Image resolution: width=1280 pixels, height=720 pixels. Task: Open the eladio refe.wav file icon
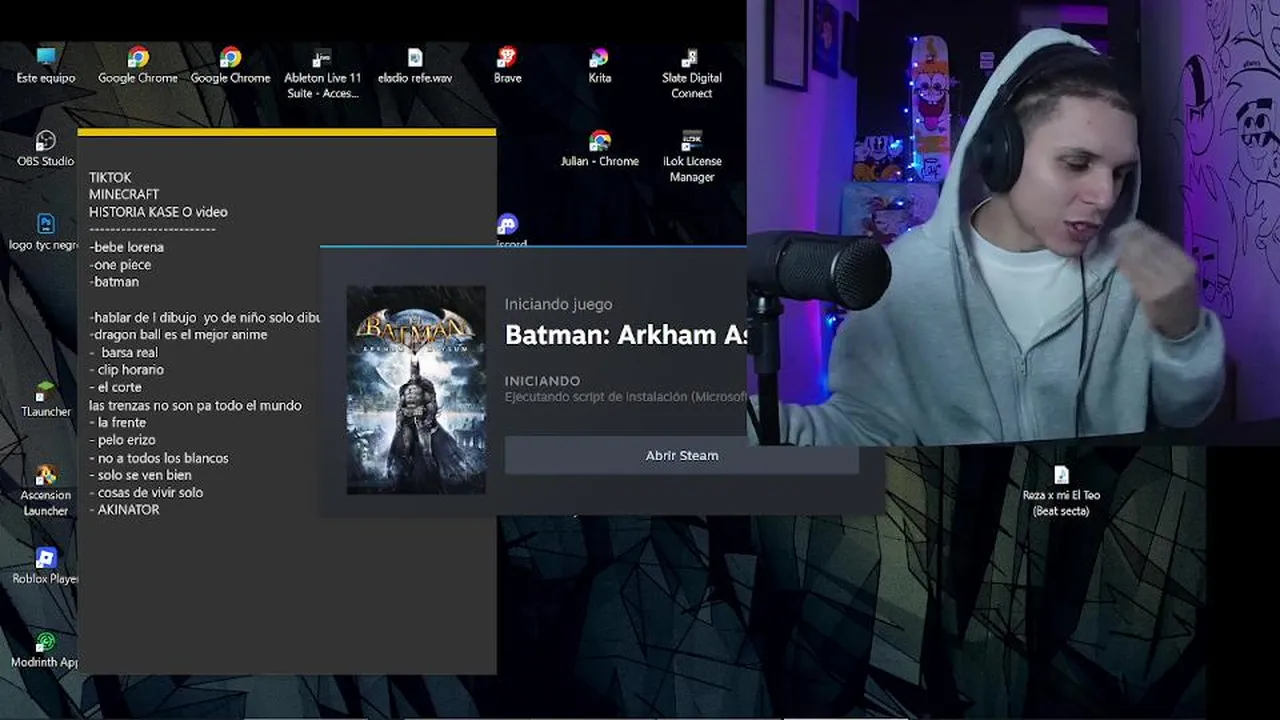pos(415,65)
